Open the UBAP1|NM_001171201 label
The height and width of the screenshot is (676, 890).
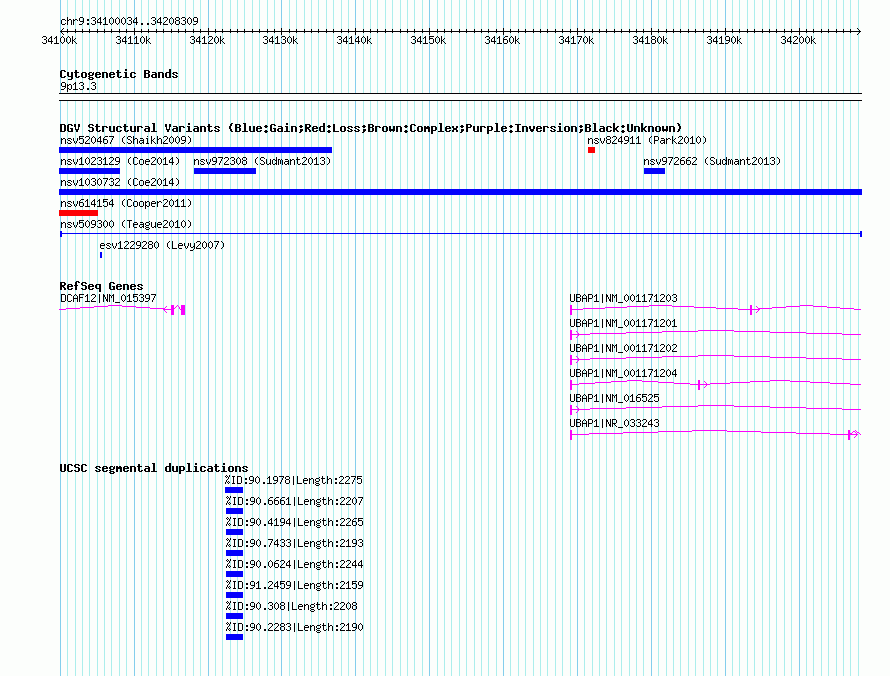click(623, 323)
